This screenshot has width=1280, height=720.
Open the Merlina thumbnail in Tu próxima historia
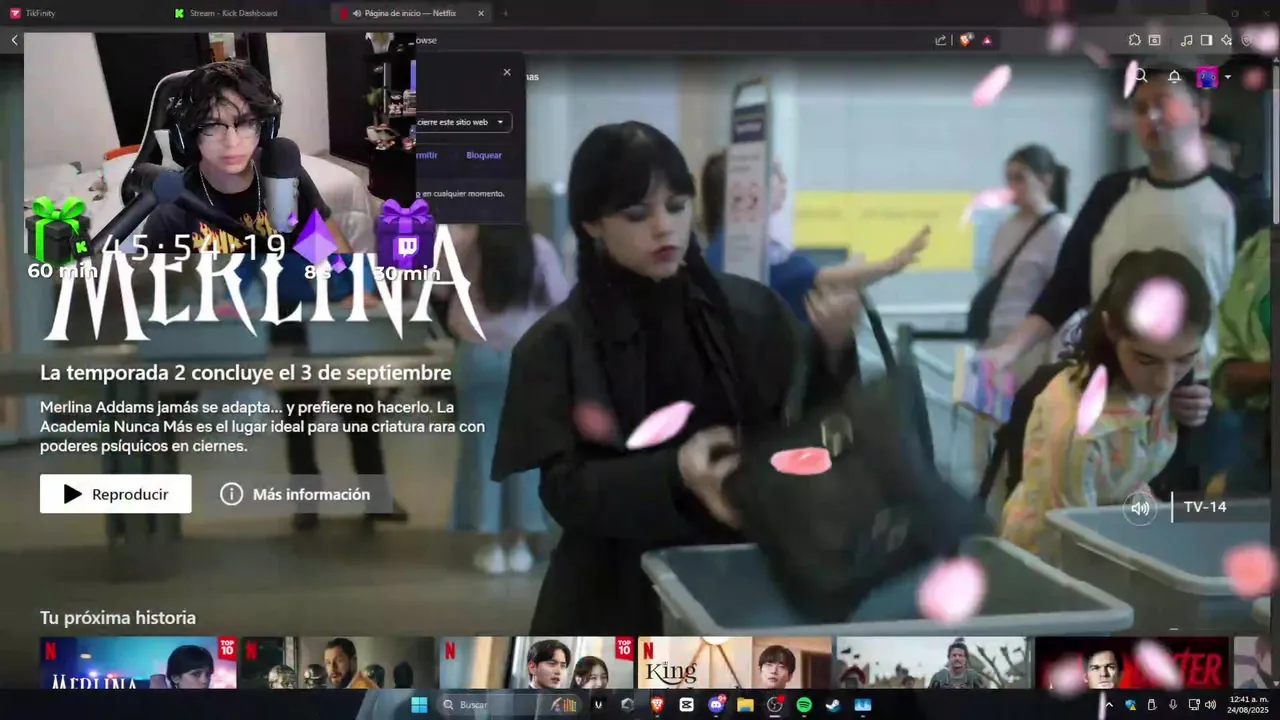(138, 663)
